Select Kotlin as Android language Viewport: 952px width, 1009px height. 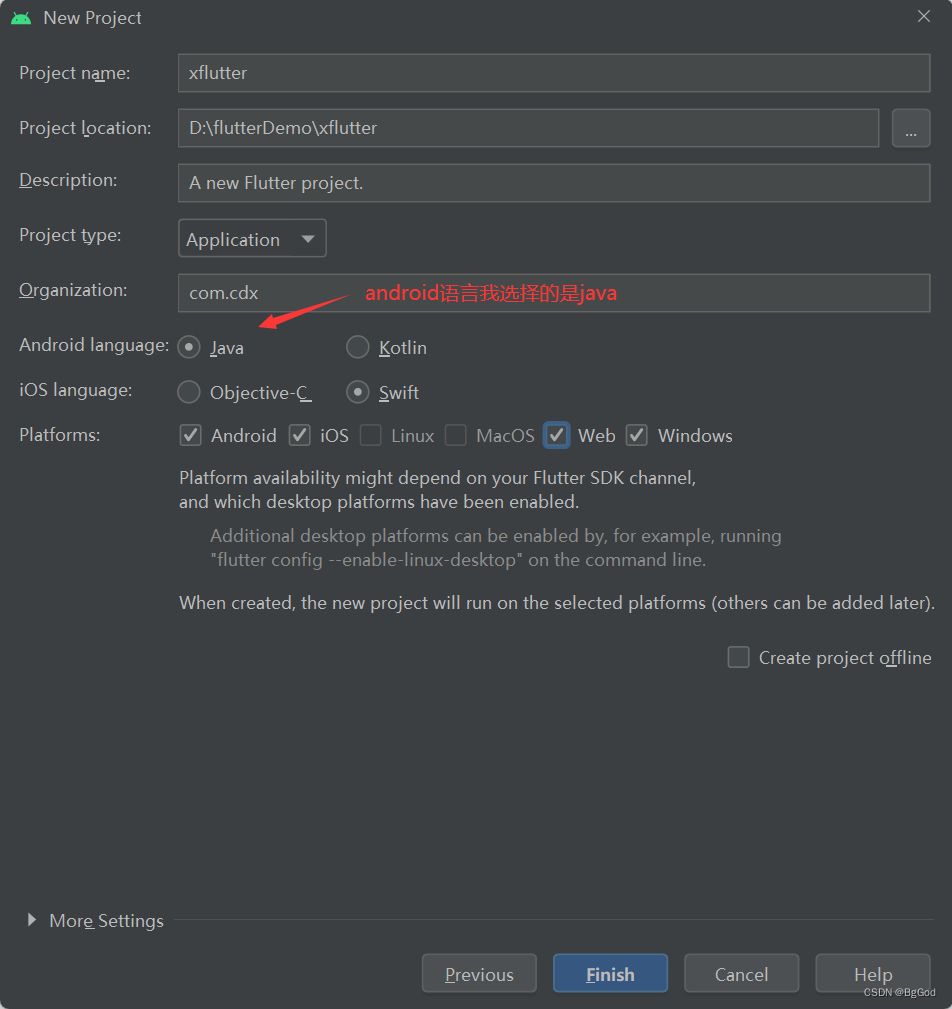(x=358, y=347)
